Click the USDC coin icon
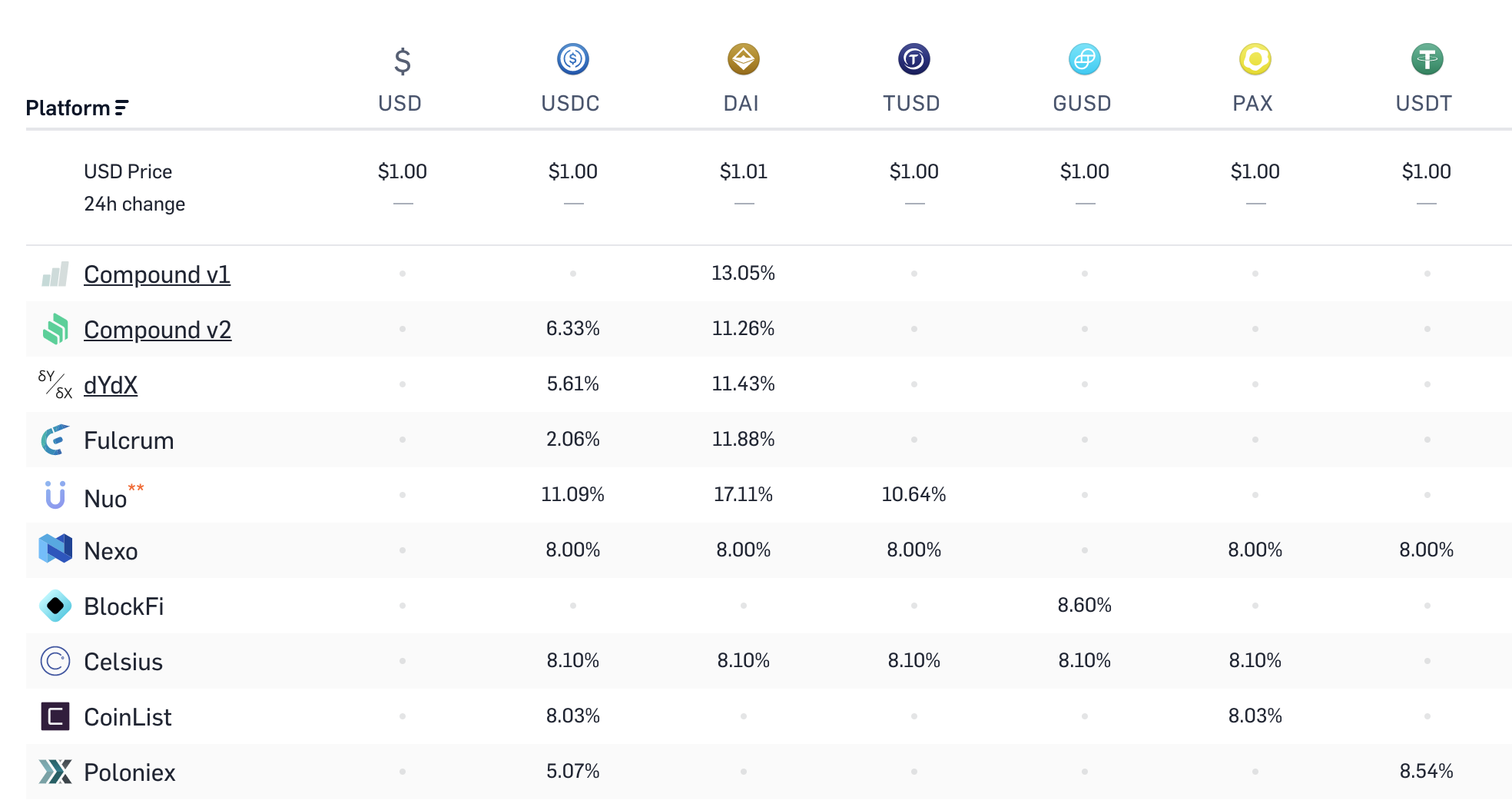This screenshot has height=807, width=1512. click(x=572, y=59)
